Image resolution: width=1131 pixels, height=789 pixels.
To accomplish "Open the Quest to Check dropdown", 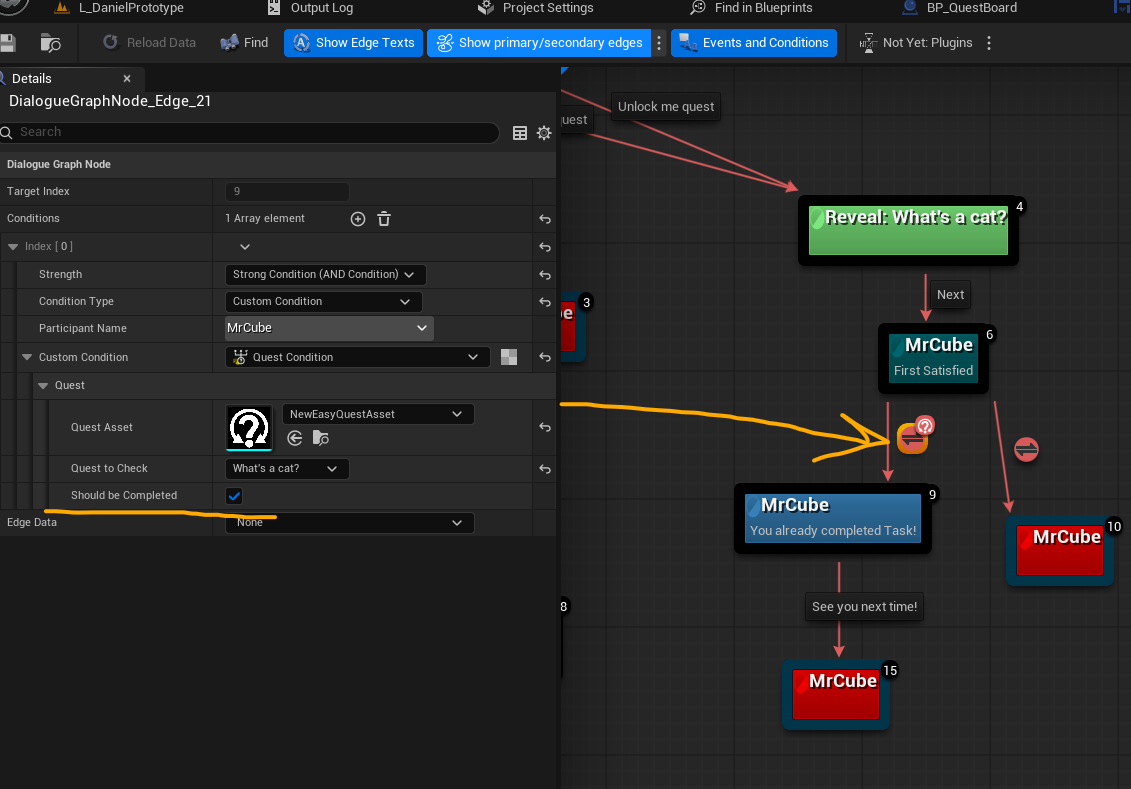I will point(286,468).
